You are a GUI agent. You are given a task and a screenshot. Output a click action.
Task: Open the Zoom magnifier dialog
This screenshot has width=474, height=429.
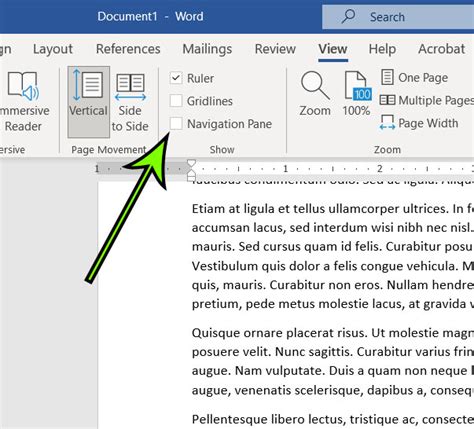point(315,94)
